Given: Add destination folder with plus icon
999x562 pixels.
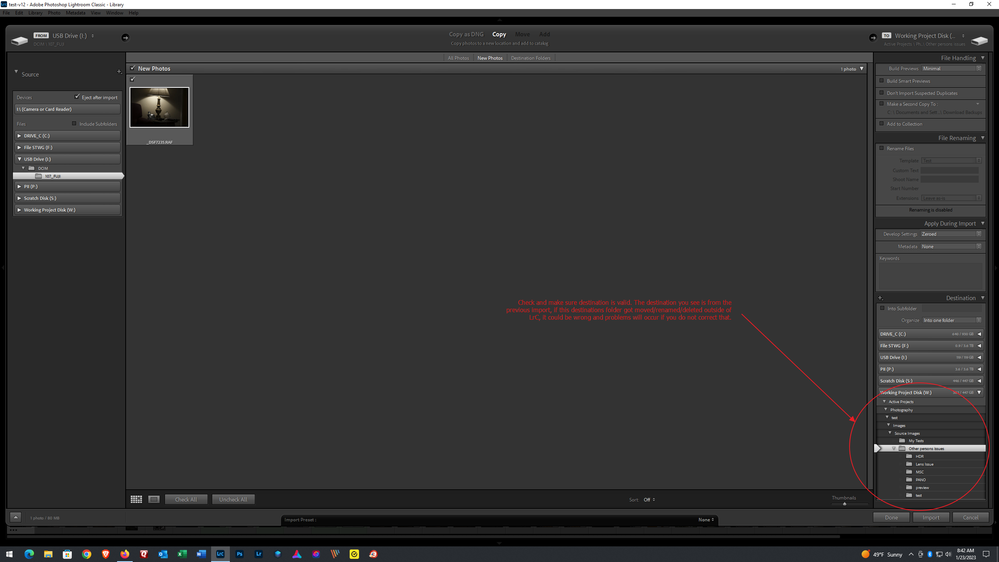Looking at the screenshot, I should click(880, 298).
